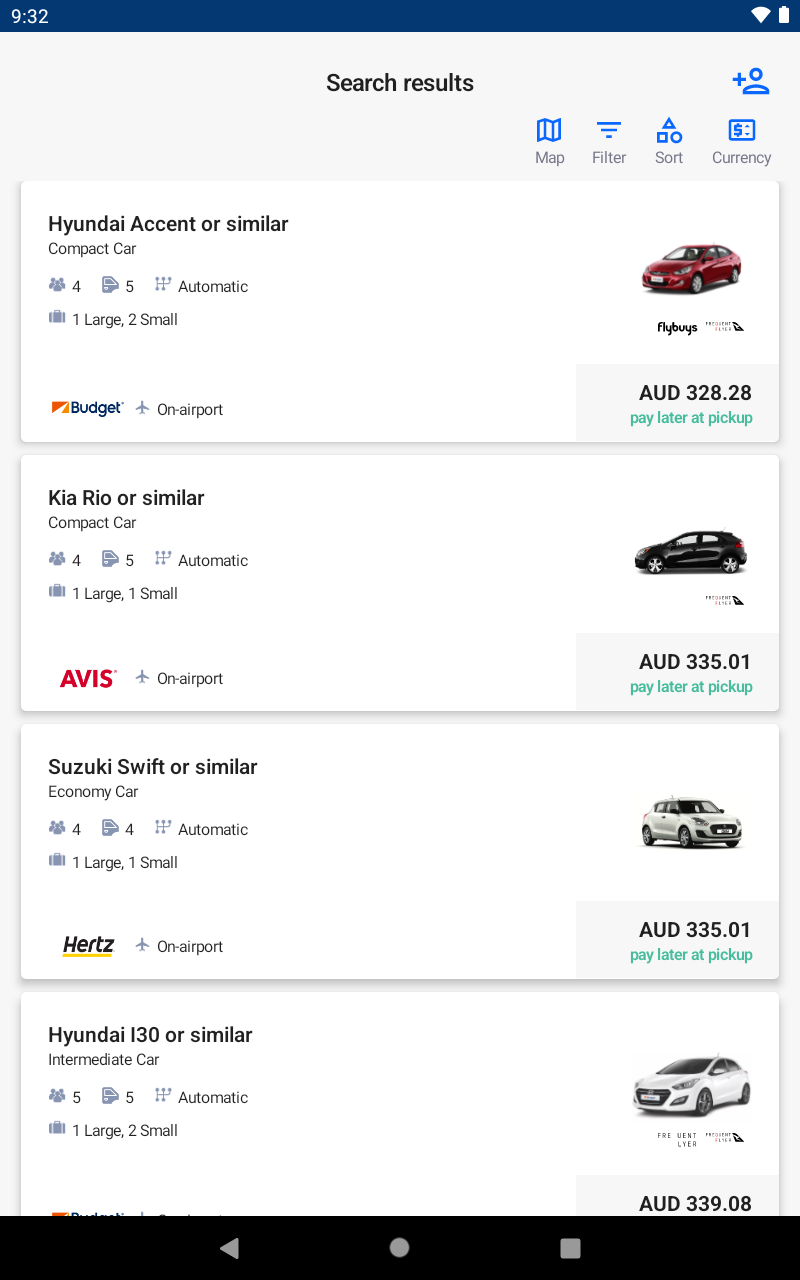Open the black Kia Rio thumbnail
The height and width of the screenshot is (1280, 800).
point(691,551)
